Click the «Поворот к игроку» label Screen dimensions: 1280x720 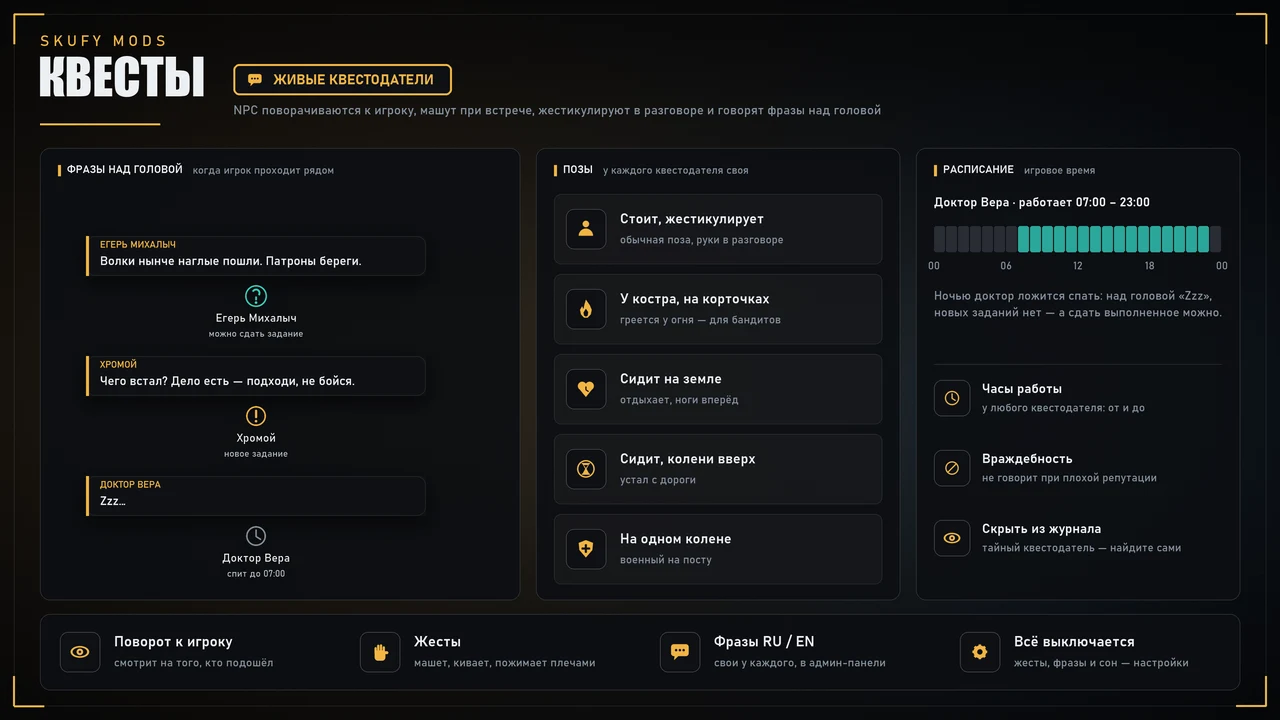pyautogui.click(x=173, y=642)
